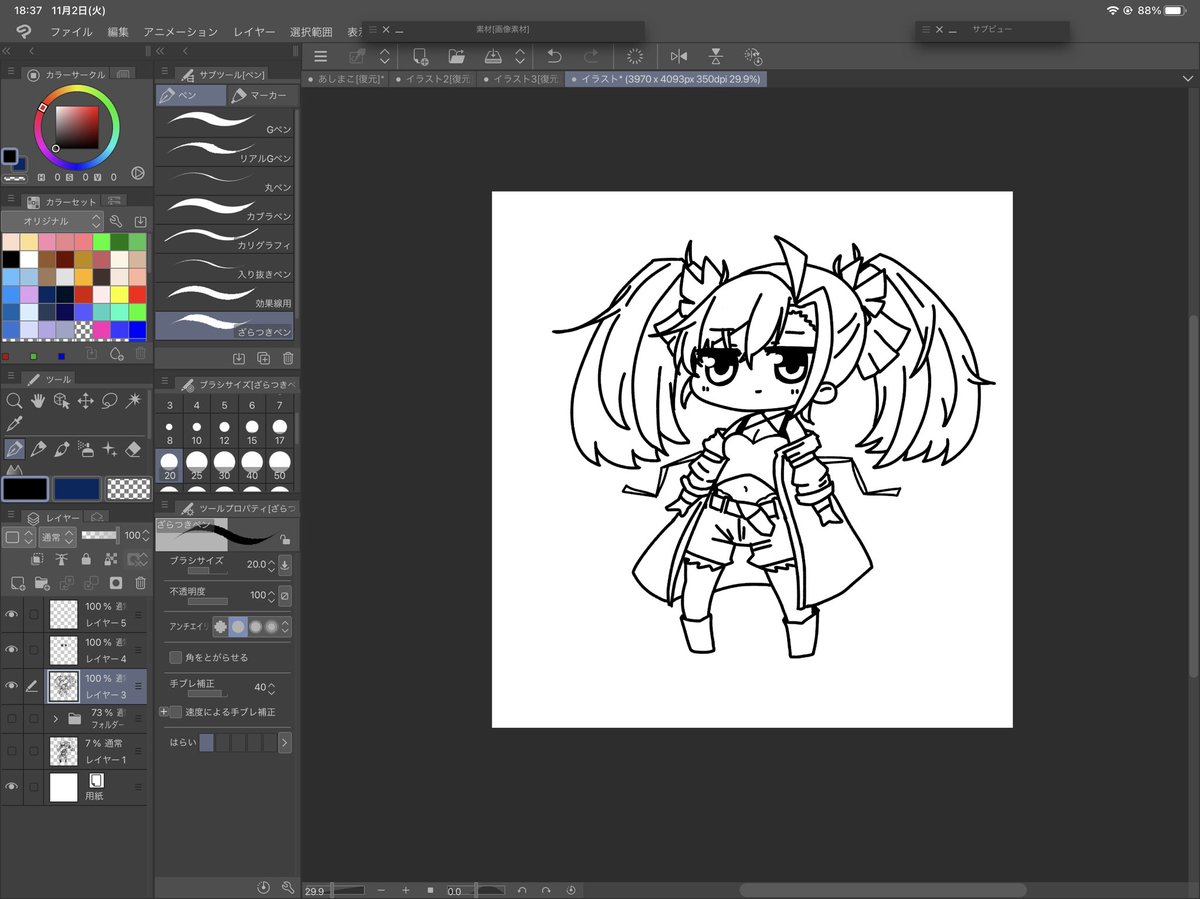Click the transparent color swatch in tool palette
Screen dimensions: 1200x899
128,488
